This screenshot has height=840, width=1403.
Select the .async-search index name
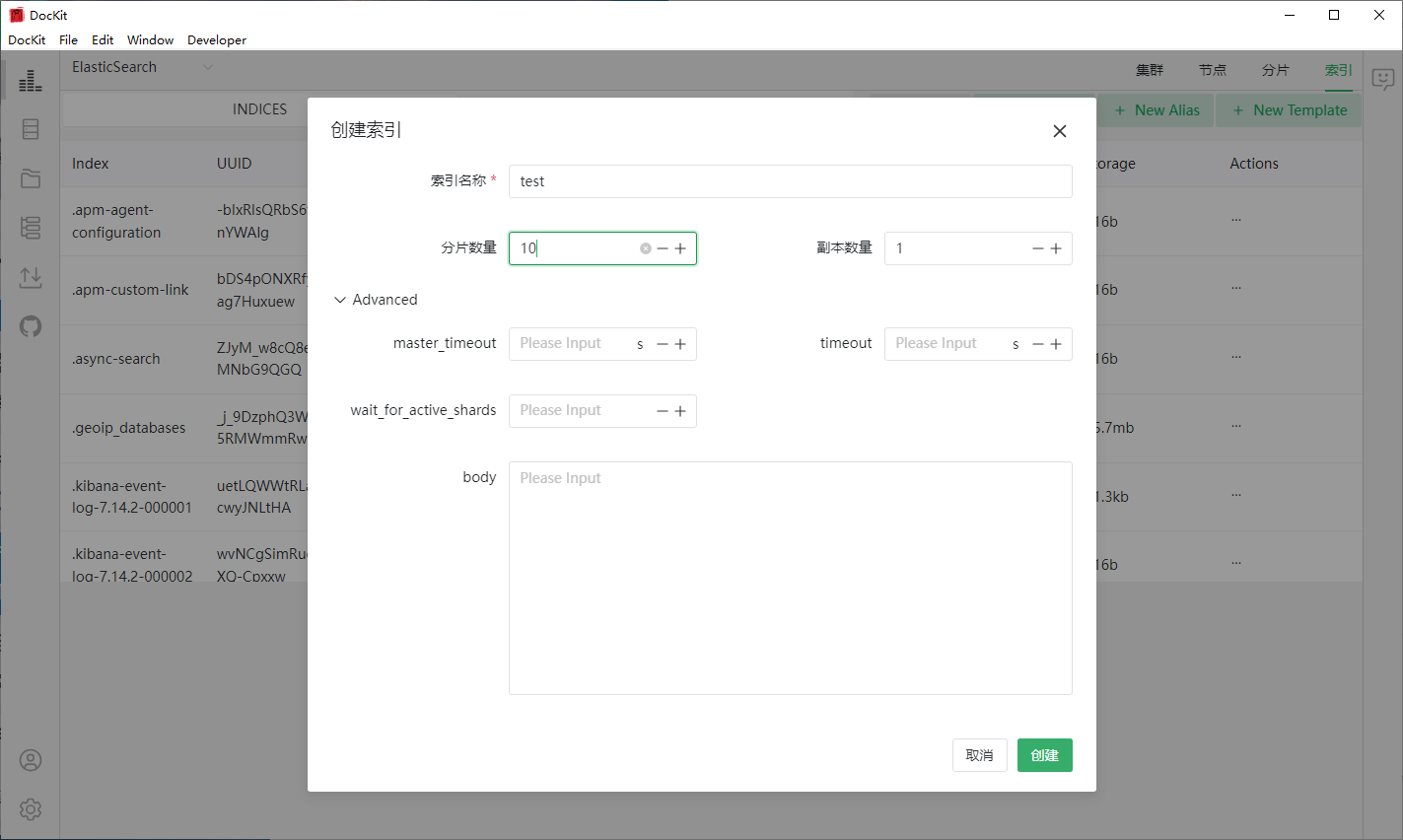115,359
